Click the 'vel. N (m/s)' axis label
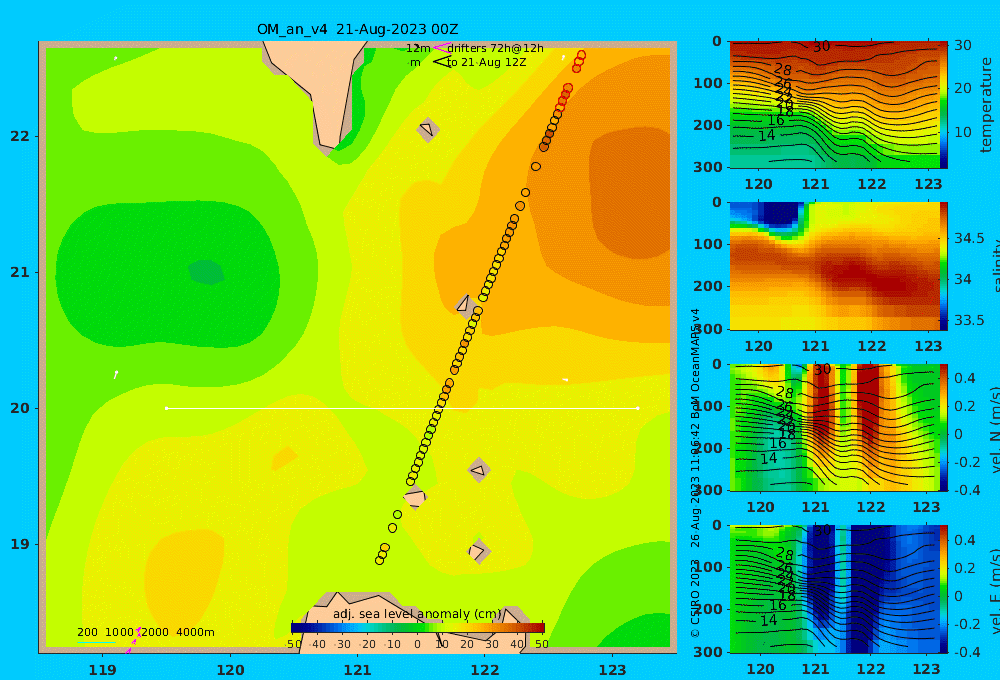This screenshot has height=680, width=1000. (994, 429)
